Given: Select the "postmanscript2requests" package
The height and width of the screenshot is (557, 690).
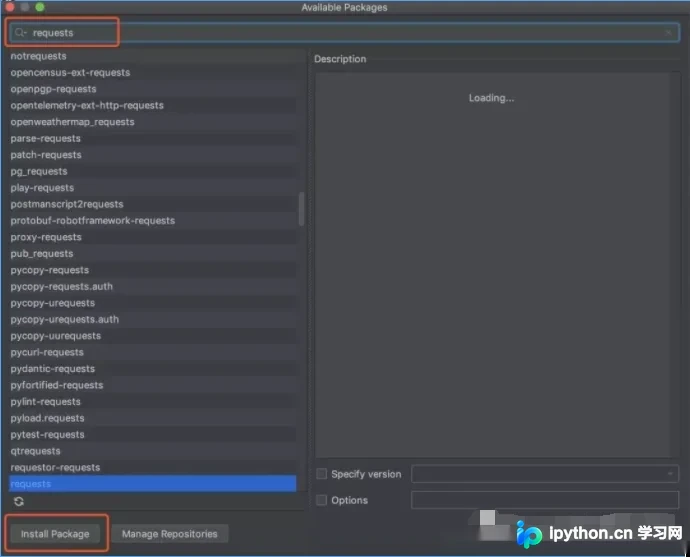Looking at the screenshot, I should coord(153,204).
